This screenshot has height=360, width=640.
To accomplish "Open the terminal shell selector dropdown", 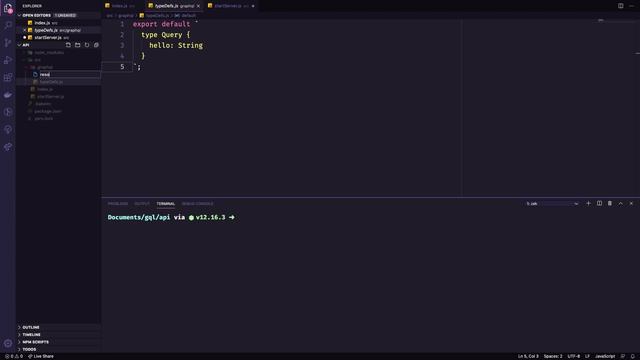I will [553, 204].
